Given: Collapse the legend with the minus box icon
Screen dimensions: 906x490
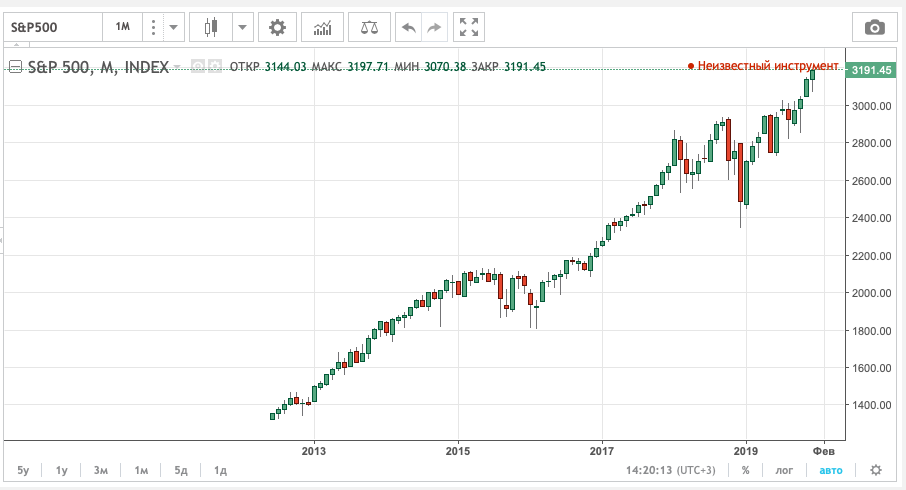Looking at the screenshot, I should click(15, 67).
